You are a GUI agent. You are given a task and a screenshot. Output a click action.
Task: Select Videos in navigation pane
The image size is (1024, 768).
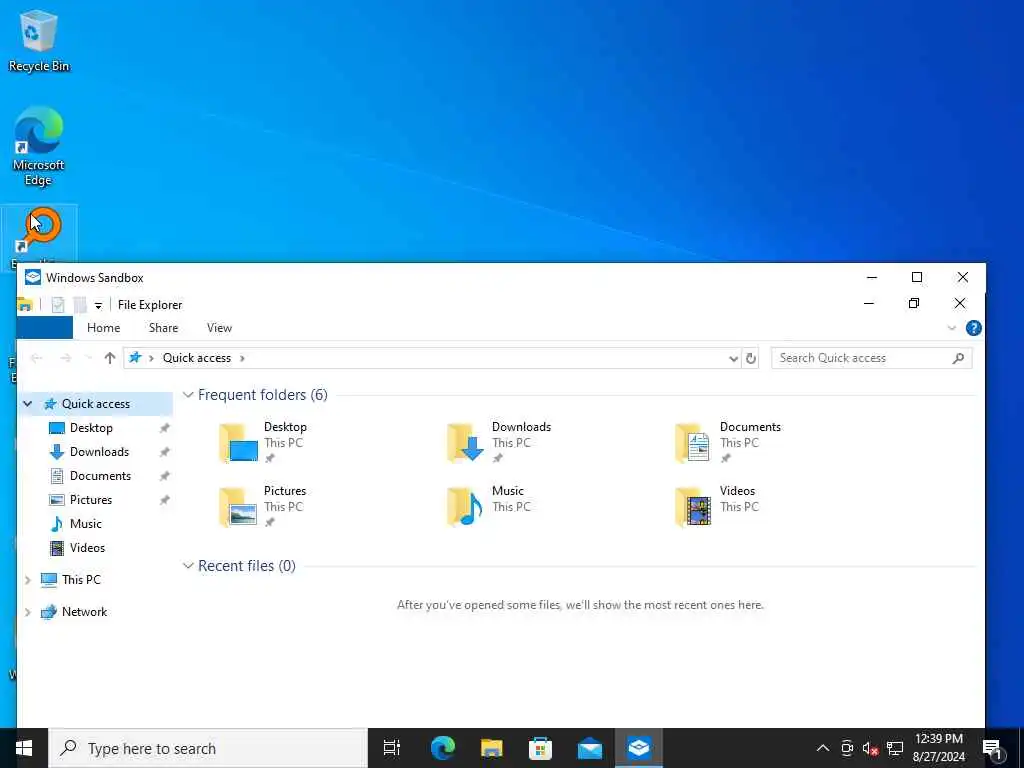88,548
